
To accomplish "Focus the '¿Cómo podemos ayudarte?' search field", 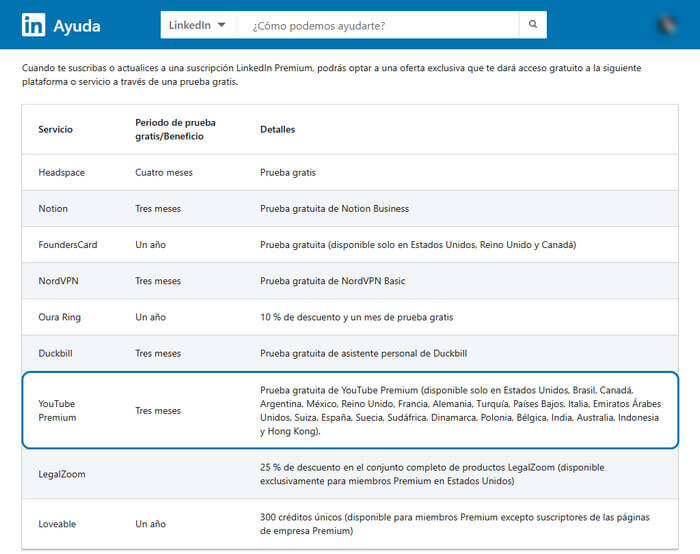I will [378, 25].
